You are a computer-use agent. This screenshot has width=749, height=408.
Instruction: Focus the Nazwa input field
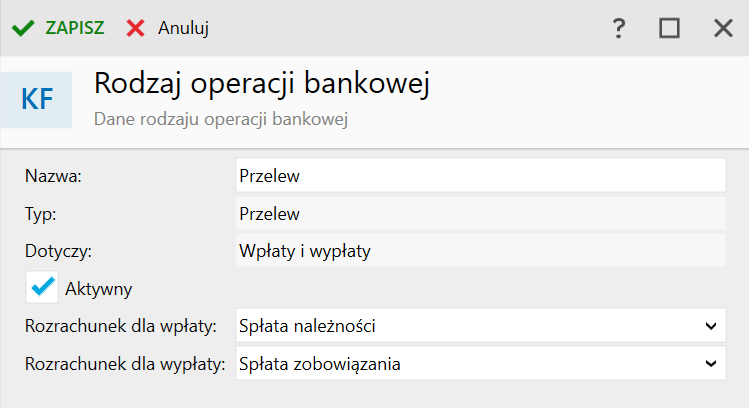(480, 175)
